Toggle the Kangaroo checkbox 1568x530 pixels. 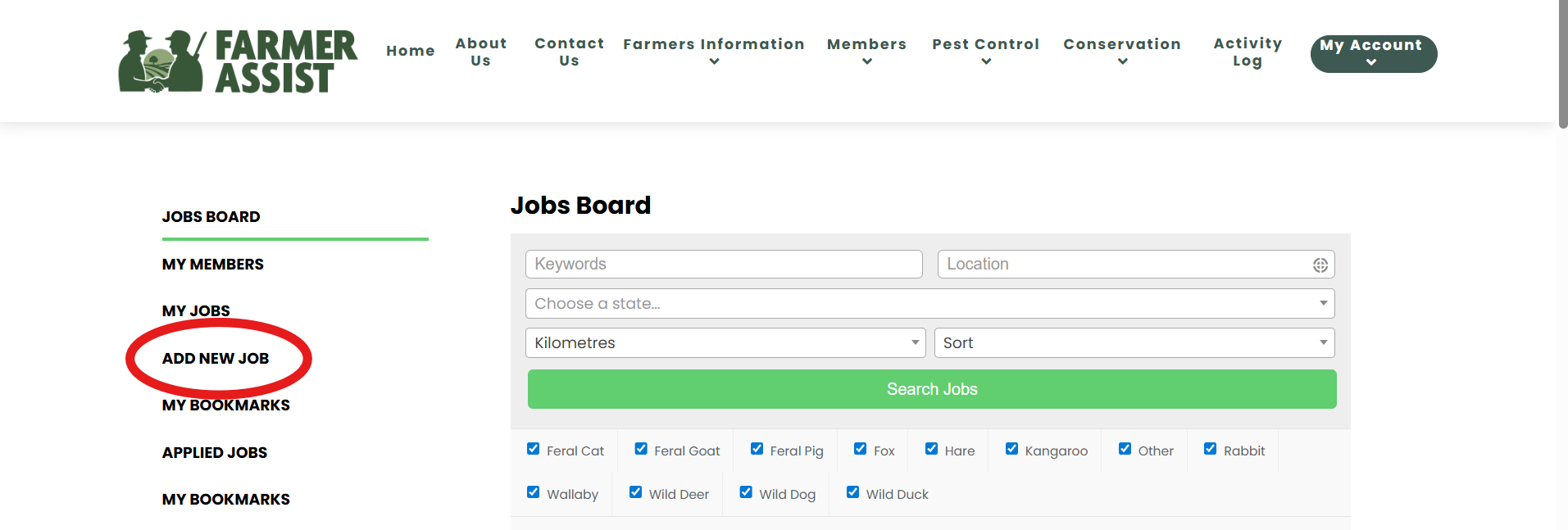(1011, 449)
